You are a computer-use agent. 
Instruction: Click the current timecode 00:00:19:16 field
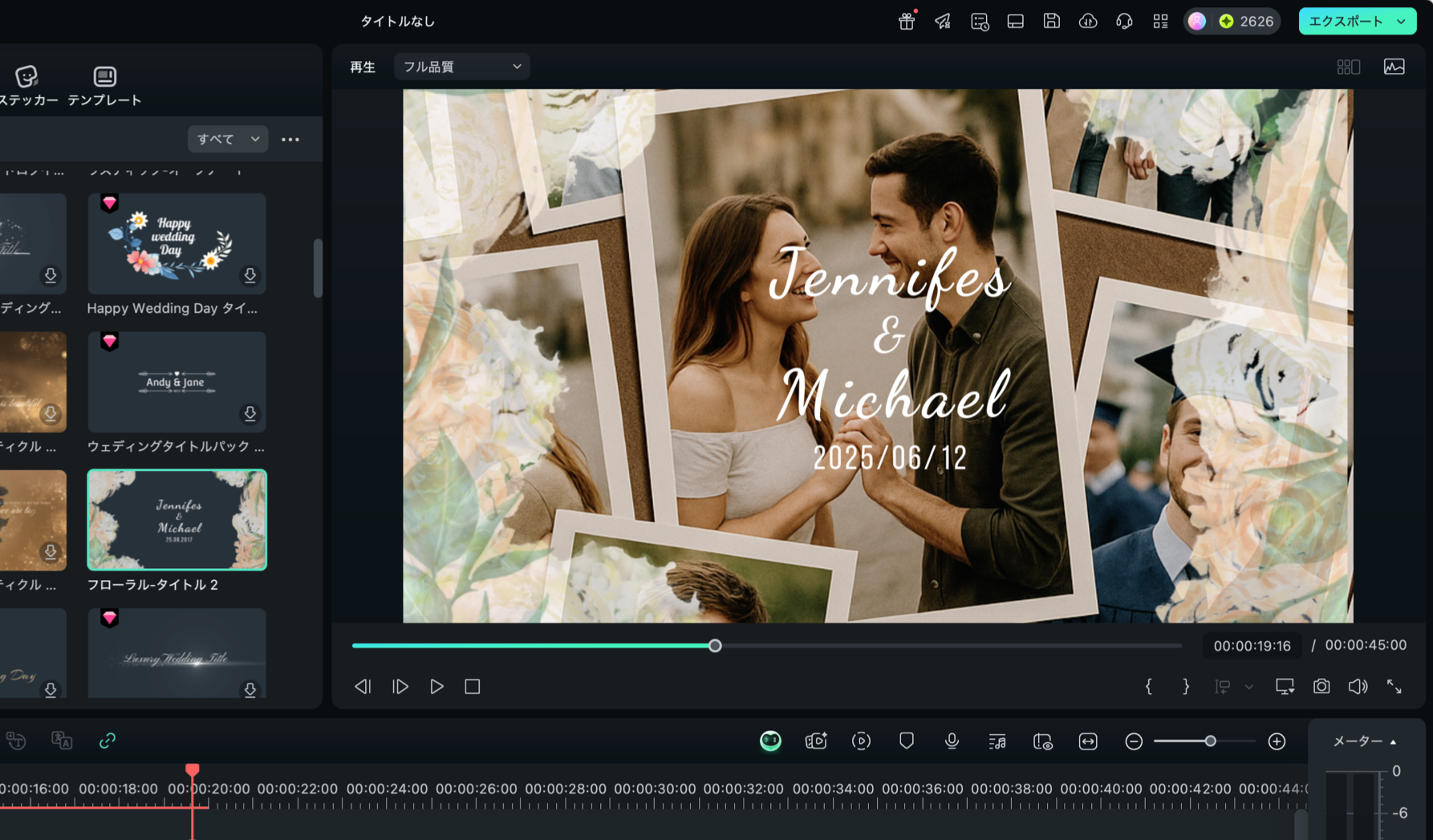1252,646
